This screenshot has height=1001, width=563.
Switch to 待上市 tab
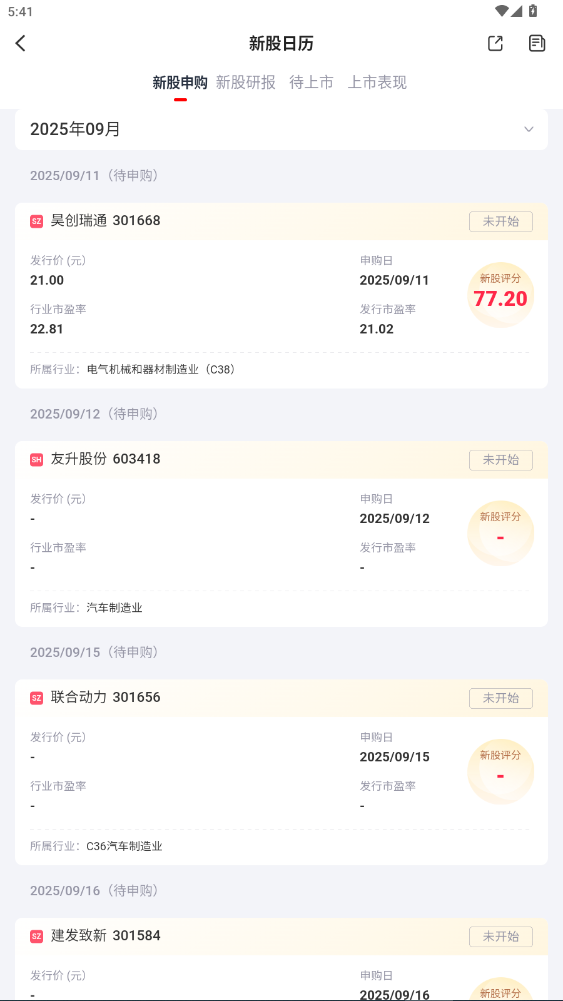[x=312, y=82]
